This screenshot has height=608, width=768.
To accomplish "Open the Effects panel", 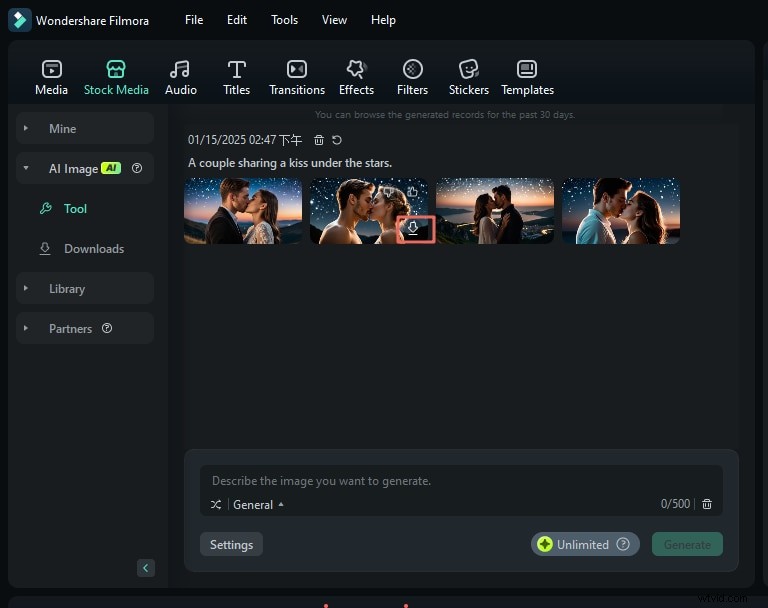I will 356,78.
